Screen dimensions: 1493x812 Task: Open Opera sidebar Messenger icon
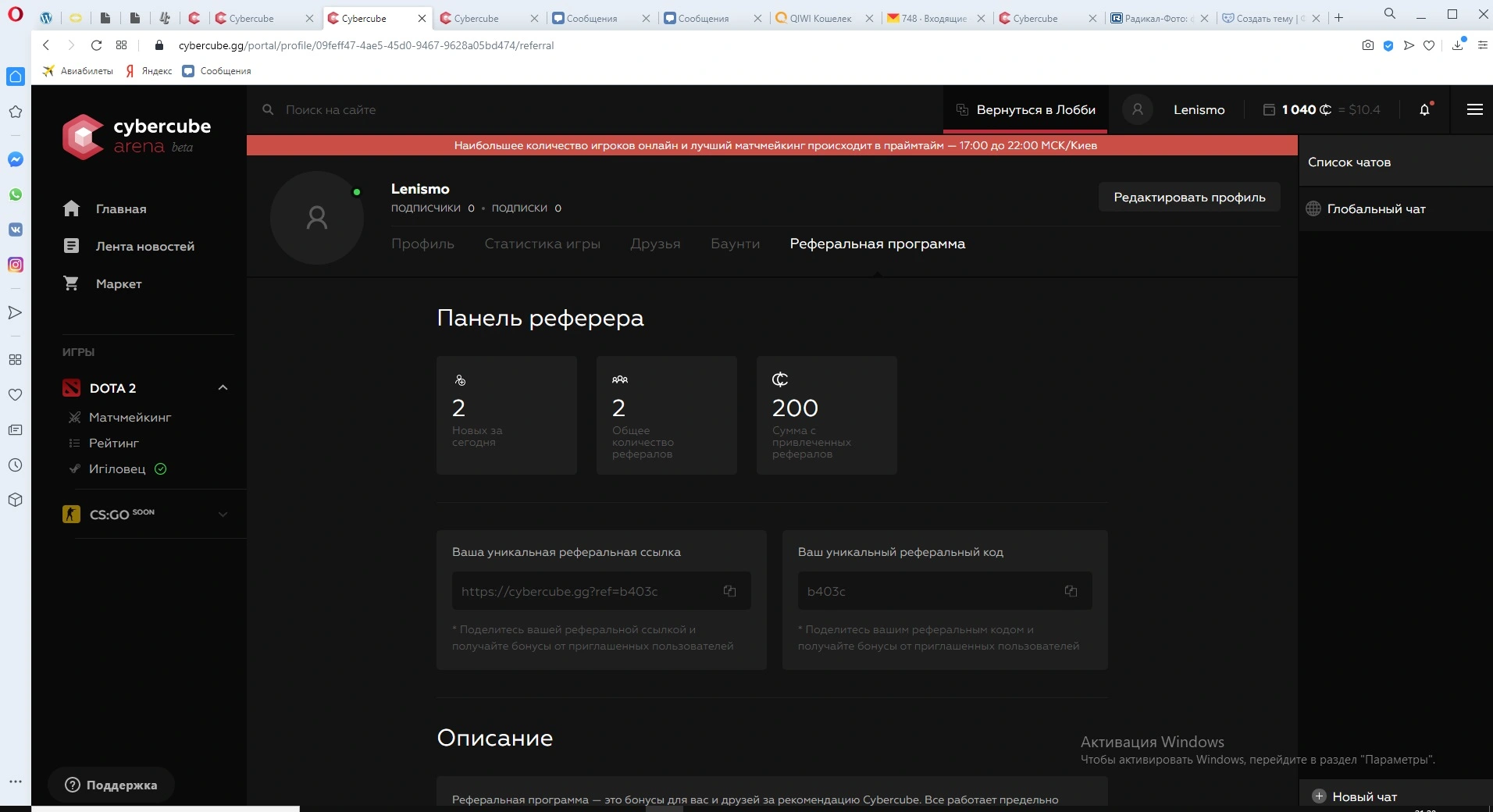point(16,159)
